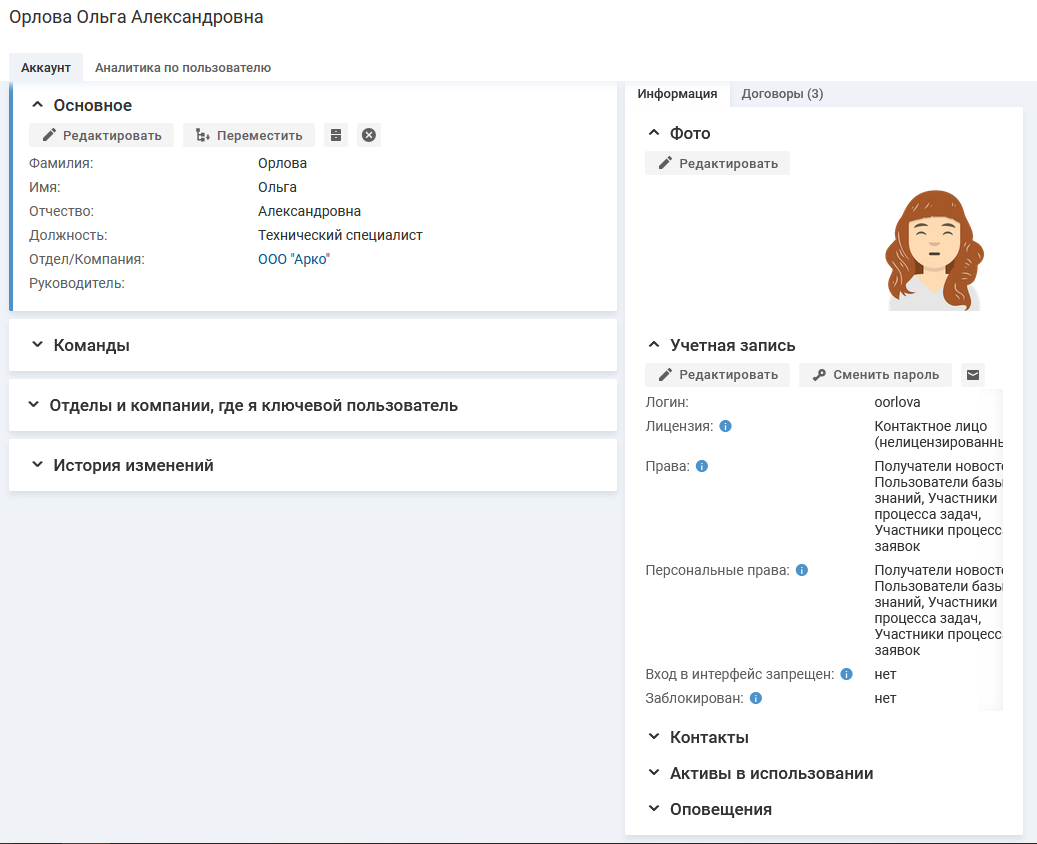Click info icon beside Заблокирован label
The width and height of the screenshot is (1037, 844).
(x=756, y=698)
